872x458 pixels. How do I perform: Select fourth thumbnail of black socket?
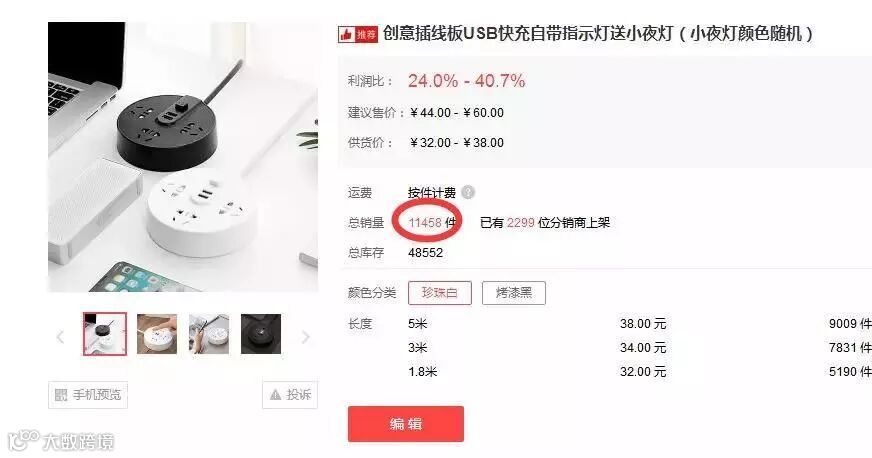(261, 333)
